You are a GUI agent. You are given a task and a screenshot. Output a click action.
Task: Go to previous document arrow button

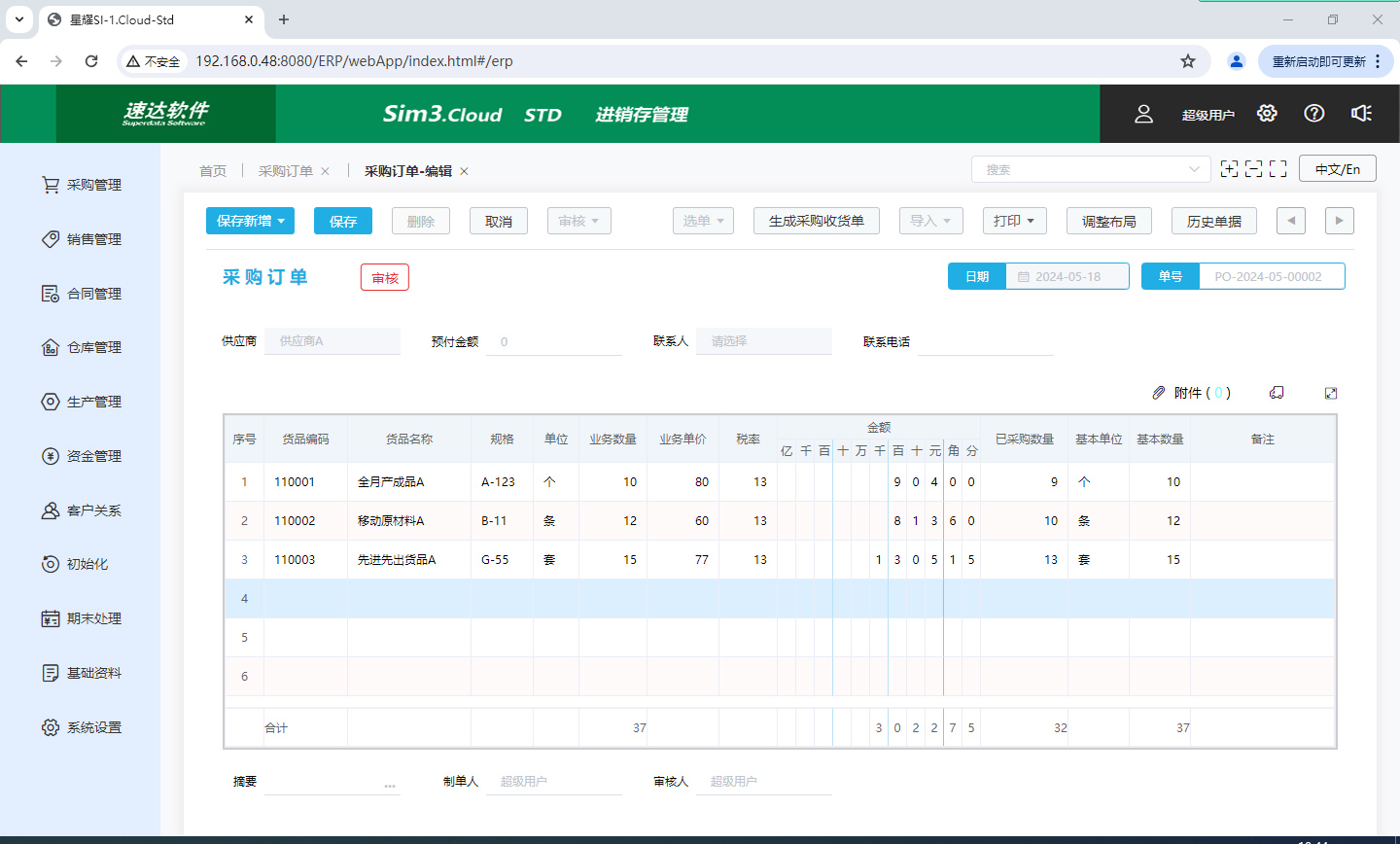coord(1290,221)
